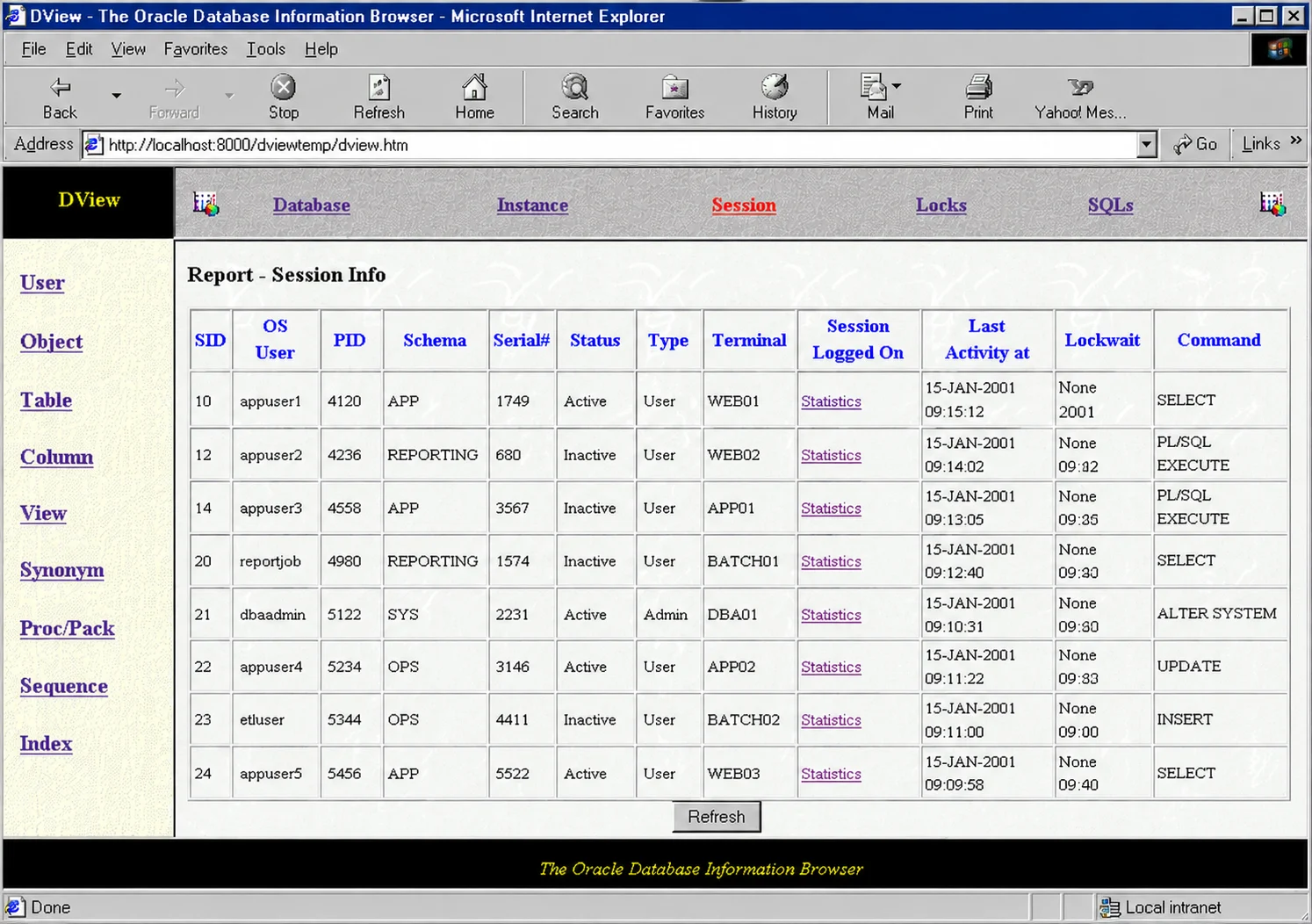Open the SQLs section link
The height and width of the screenshot is (924, 1312).
tap(1111, 205)
